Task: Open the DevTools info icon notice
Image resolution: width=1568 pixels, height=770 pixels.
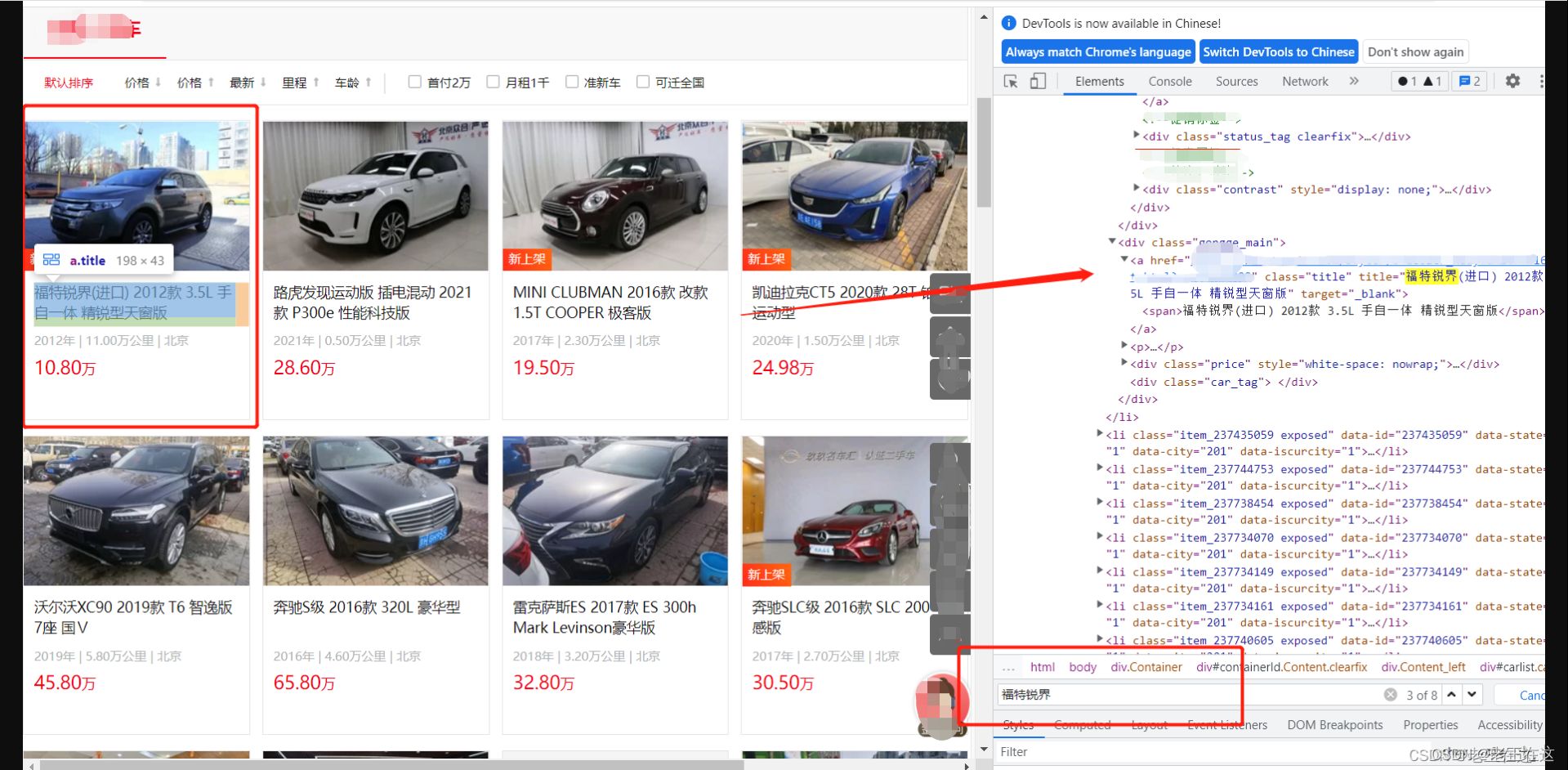Action: pos(1009,23)
